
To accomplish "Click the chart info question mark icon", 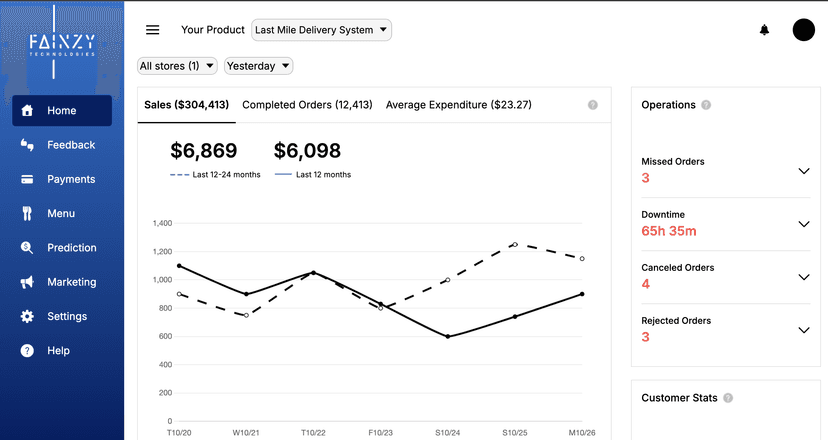I will pyautogui.click(x=593, y=105).
